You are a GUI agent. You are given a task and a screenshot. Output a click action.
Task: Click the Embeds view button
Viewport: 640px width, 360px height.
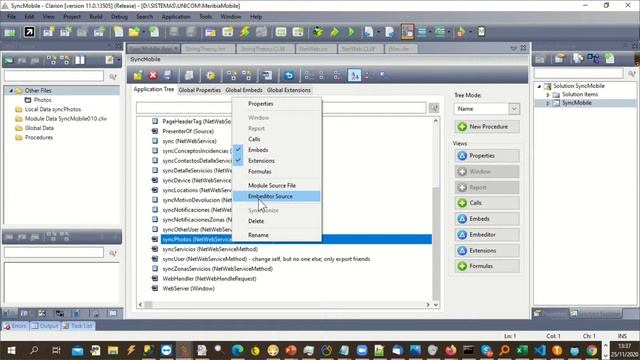pos(487,219)
